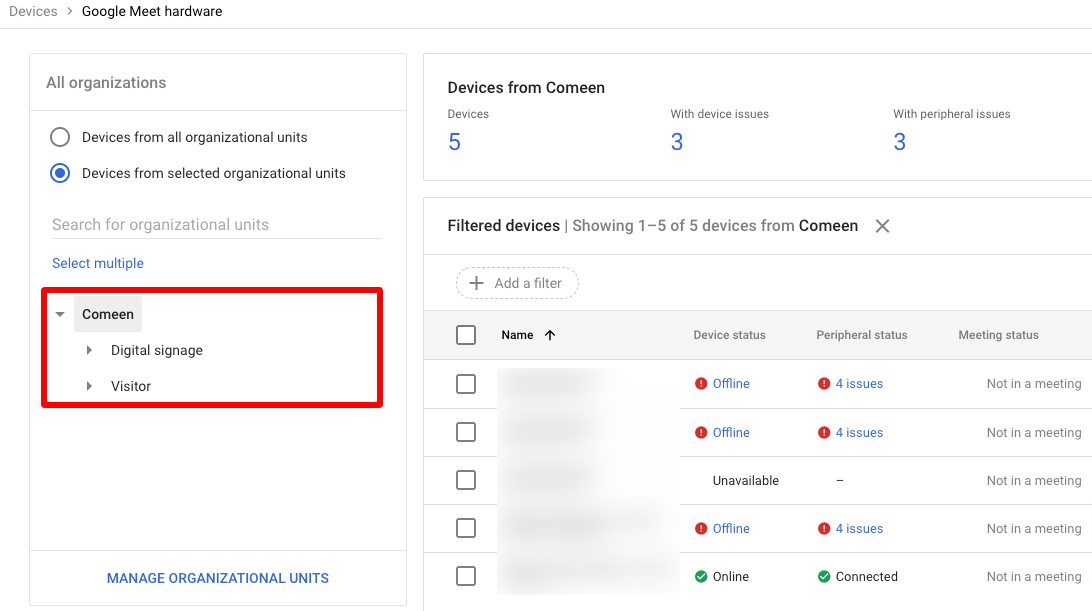Click the Devices from Comeen heading
This screenshot has height=611, width=1092.
coord(526,88)
